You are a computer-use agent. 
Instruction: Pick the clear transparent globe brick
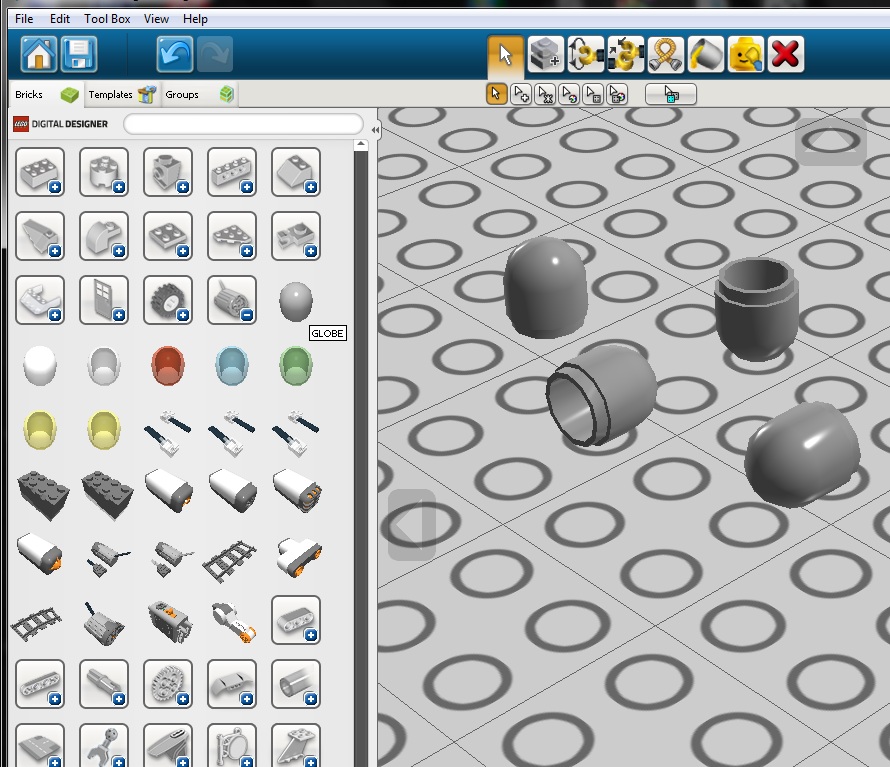104,366
